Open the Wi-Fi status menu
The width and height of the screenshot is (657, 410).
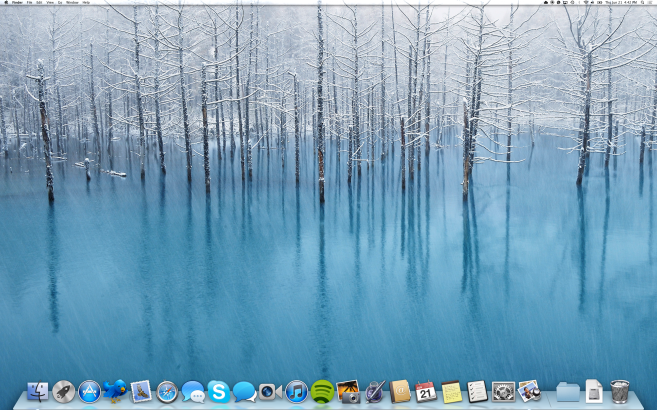[585, 3]
